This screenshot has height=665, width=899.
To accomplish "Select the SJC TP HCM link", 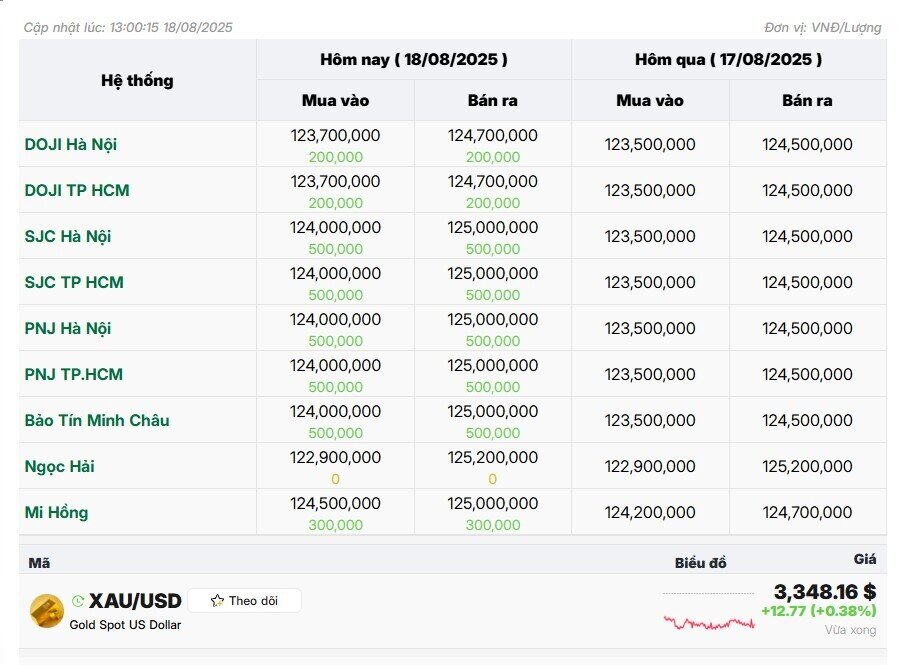I will (x=74, y=282).
